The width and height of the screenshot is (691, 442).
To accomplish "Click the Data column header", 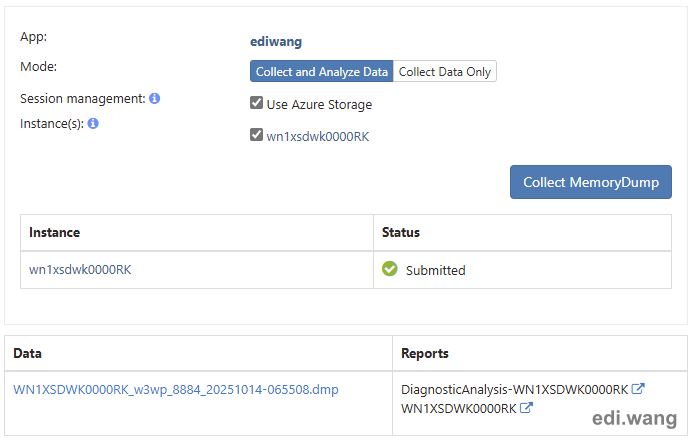I will pos(27,353).
